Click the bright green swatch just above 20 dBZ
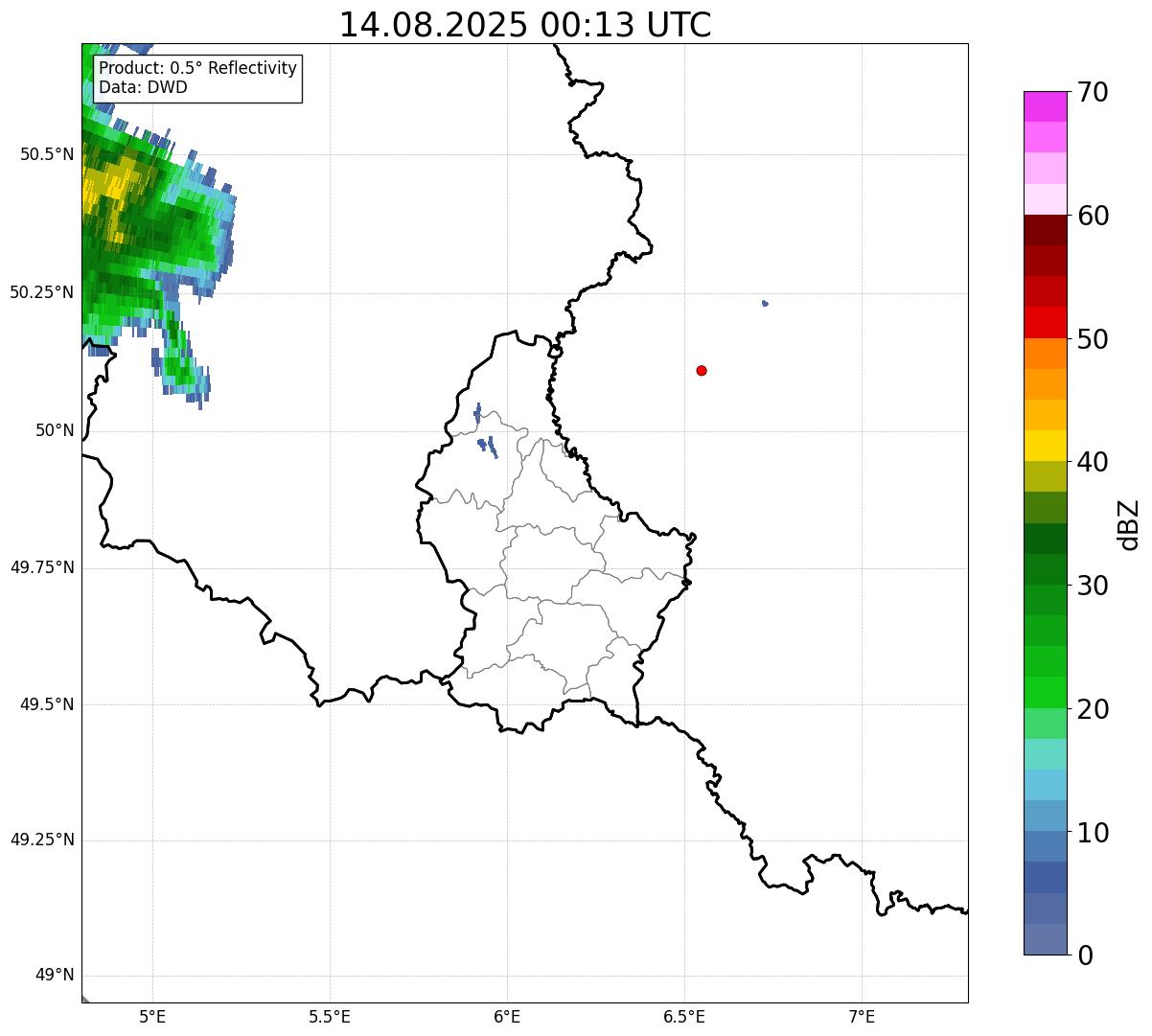 [x=1045, y=693]
